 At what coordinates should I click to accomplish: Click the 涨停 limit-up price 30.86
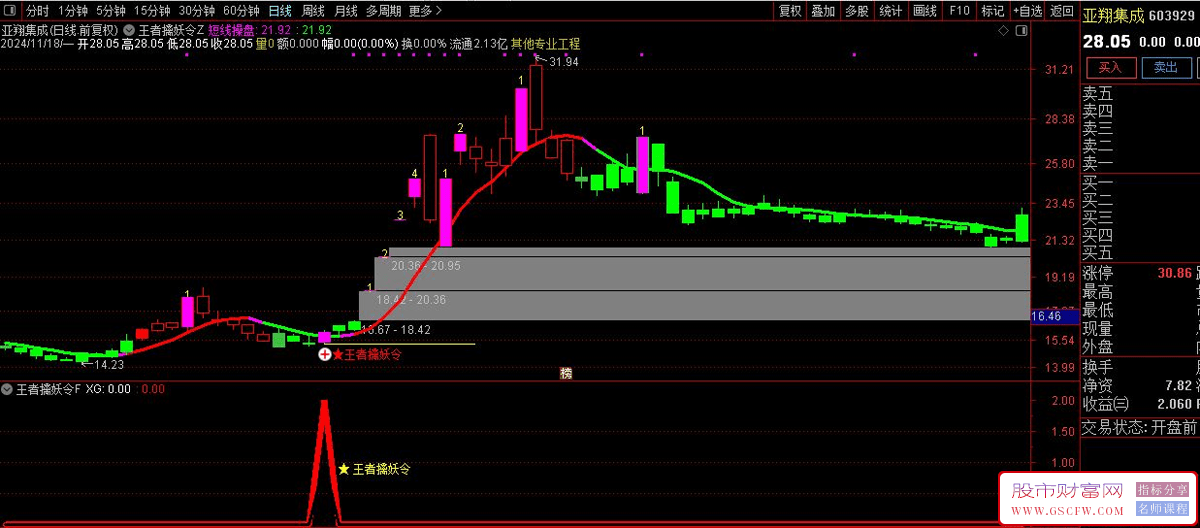[1174, 273]
